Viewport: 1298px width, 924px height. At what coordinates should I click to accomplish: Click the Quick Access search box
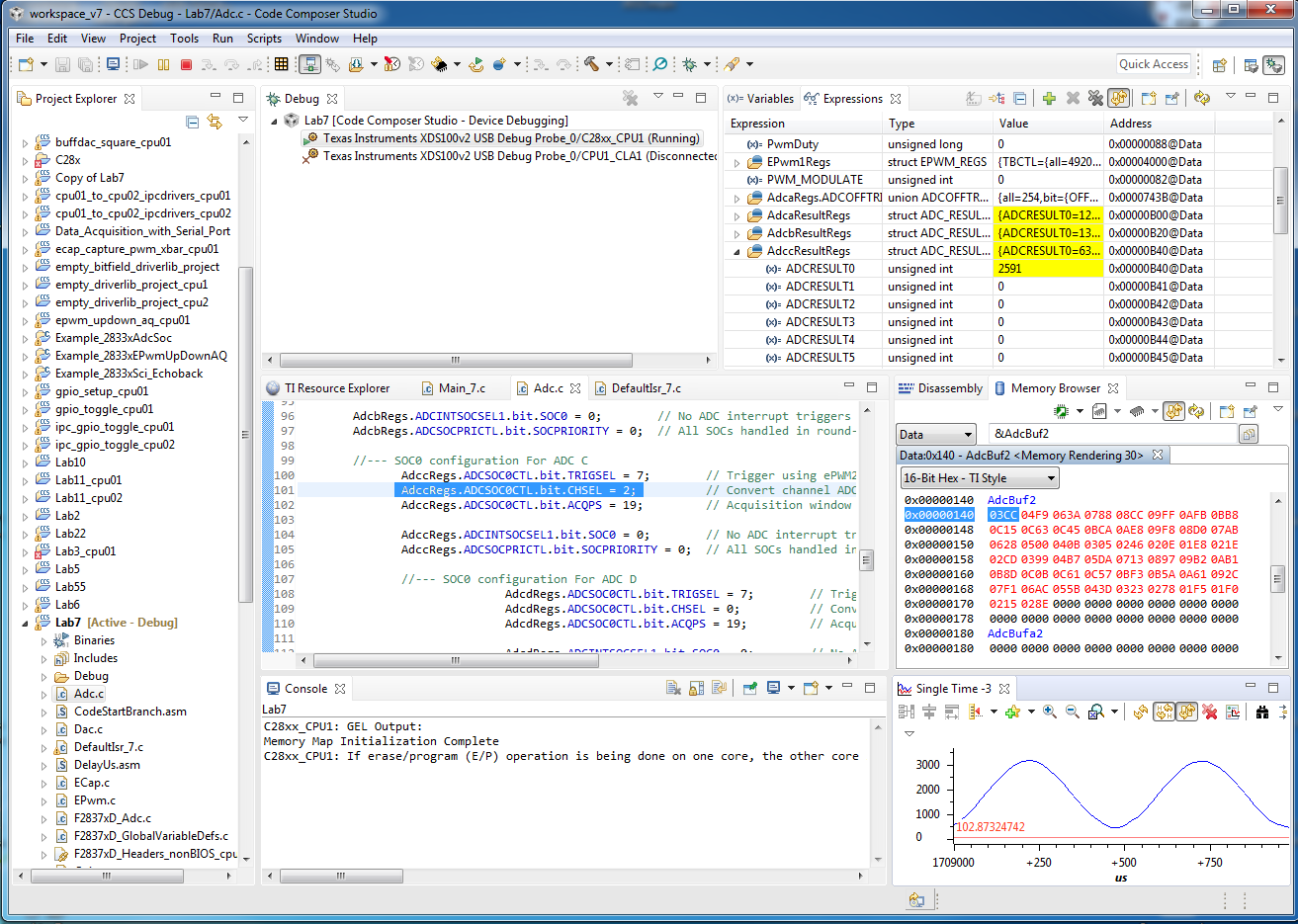[1153, 64]
